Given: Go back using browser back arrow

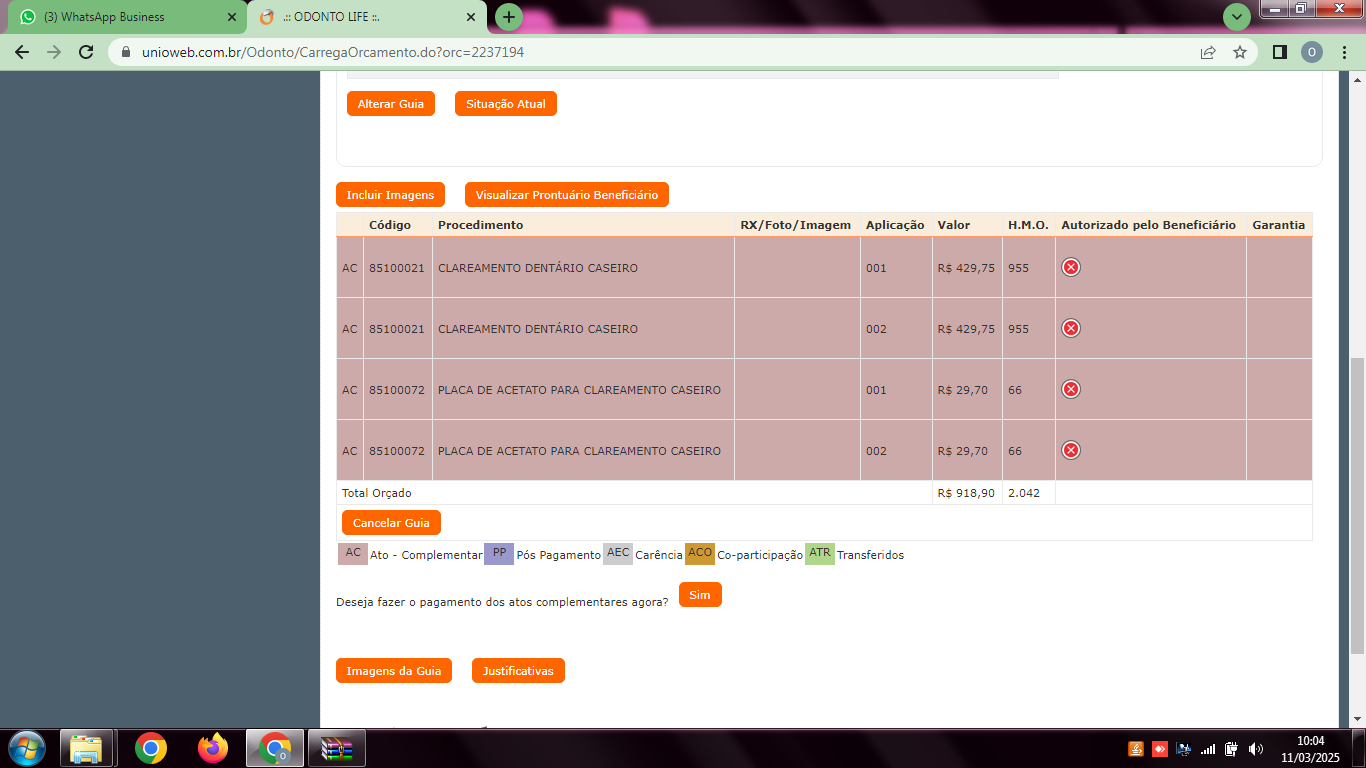Looking at the screenshot, I should point(22,52).
